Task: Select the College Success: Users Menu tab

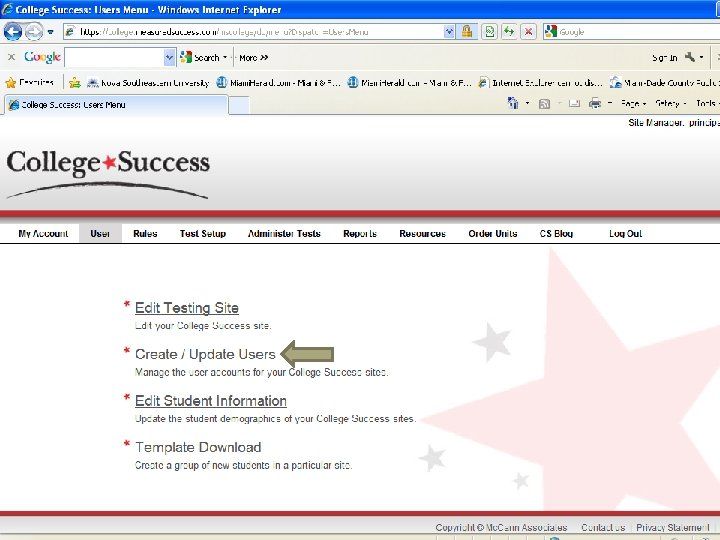Action: (x=116, y=105)
